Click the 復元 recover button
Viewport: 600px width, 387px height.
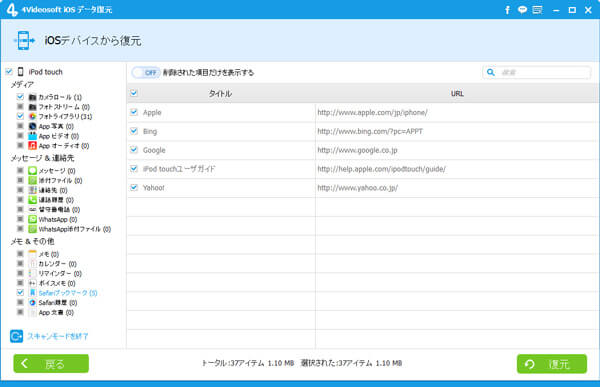(x=552, y=364)
